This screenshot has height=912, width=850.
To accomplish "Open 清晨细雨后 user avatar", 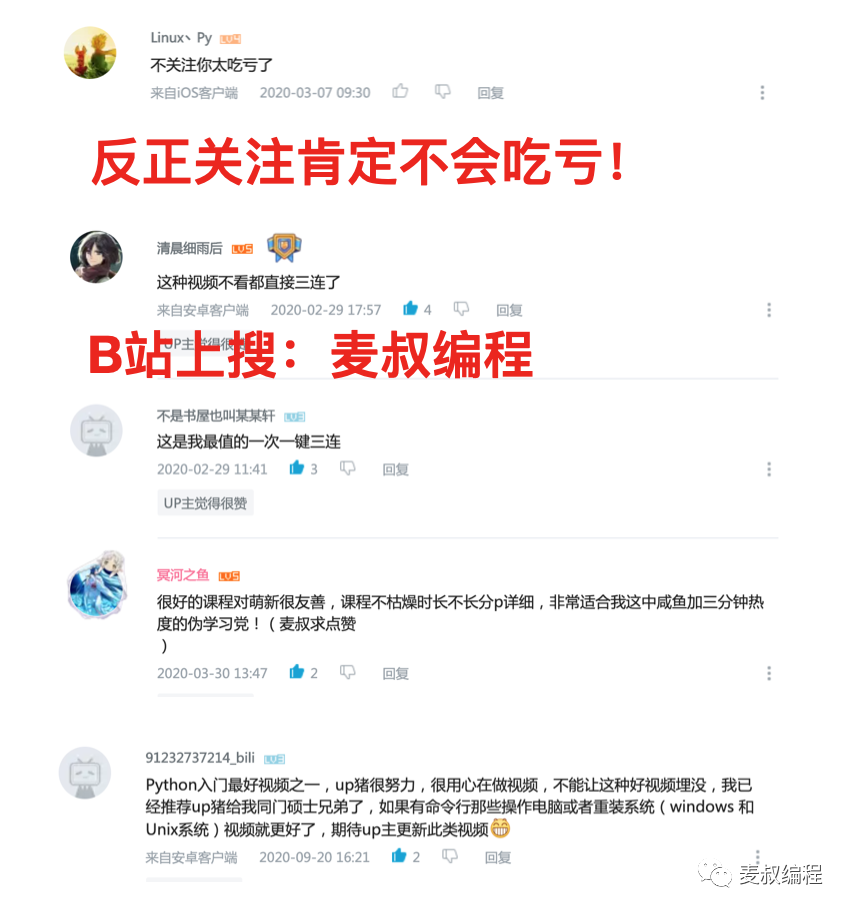I will [96, 256].
